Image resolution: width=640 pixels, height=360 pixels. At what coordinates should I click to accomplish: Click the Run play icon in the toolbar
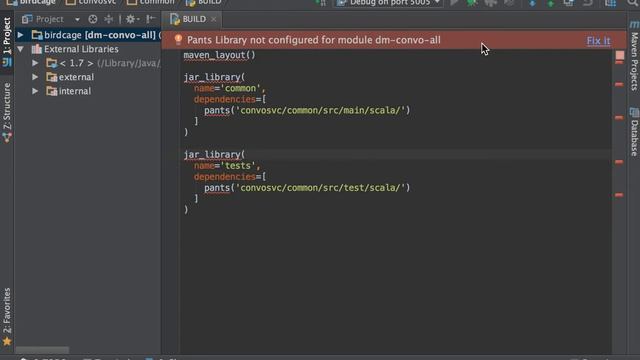tap(454, 2)
